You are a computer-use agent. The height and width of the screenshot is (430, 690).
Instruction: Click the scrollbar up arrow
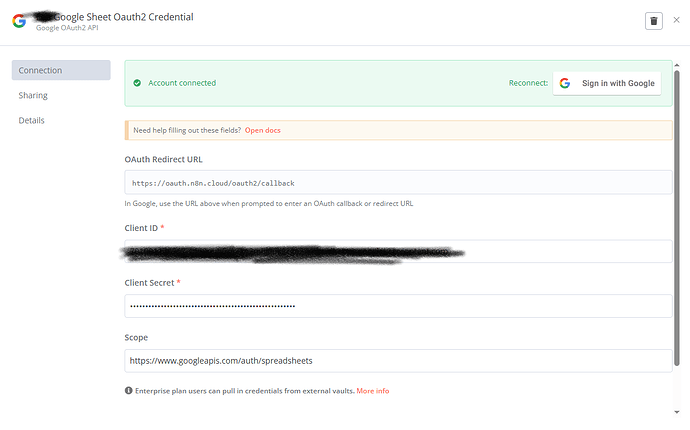click(677, 65)
